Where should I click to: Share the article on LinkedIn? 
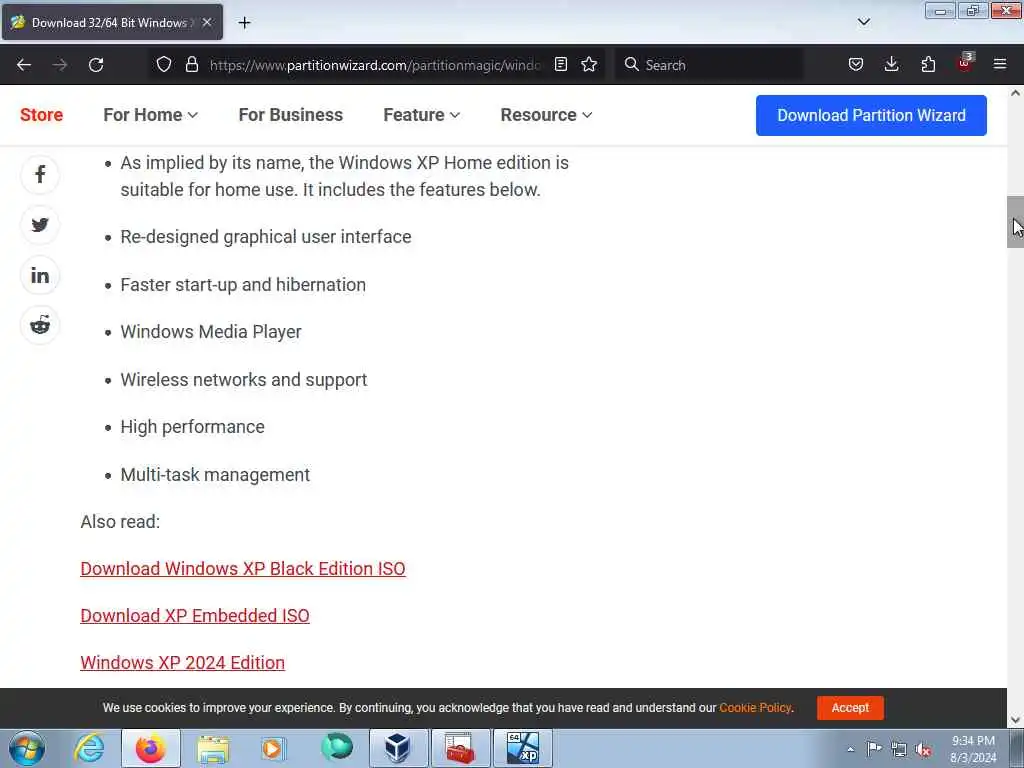[x=40, y=275]
